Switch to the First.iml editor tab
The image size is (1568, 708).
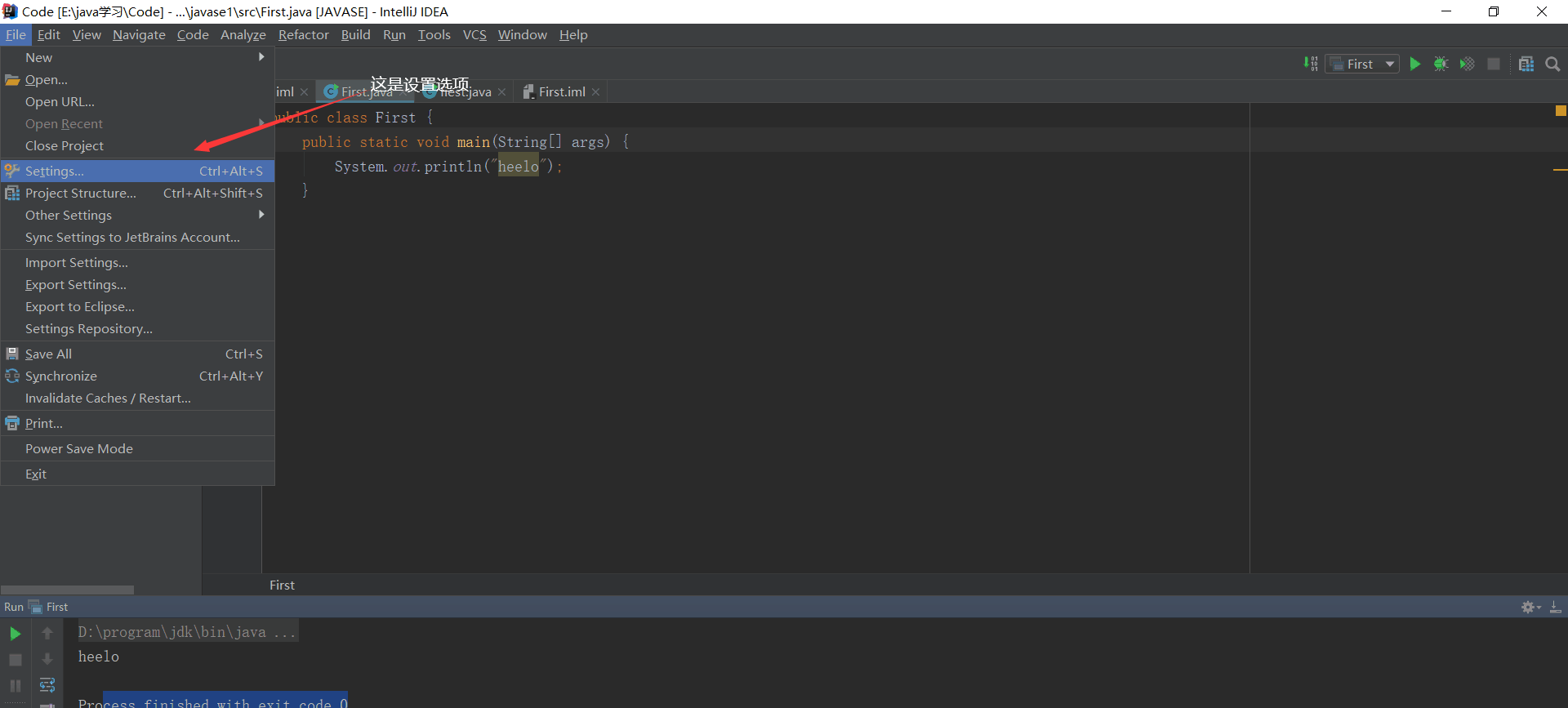pyautogui.click(x=561, y=92)
